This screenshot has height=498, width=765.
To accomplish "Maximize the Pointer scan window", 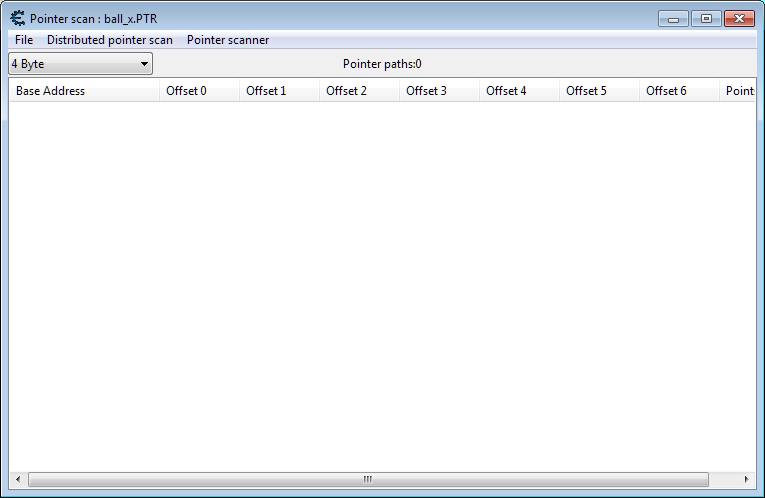I will click(x=706, y=18).
